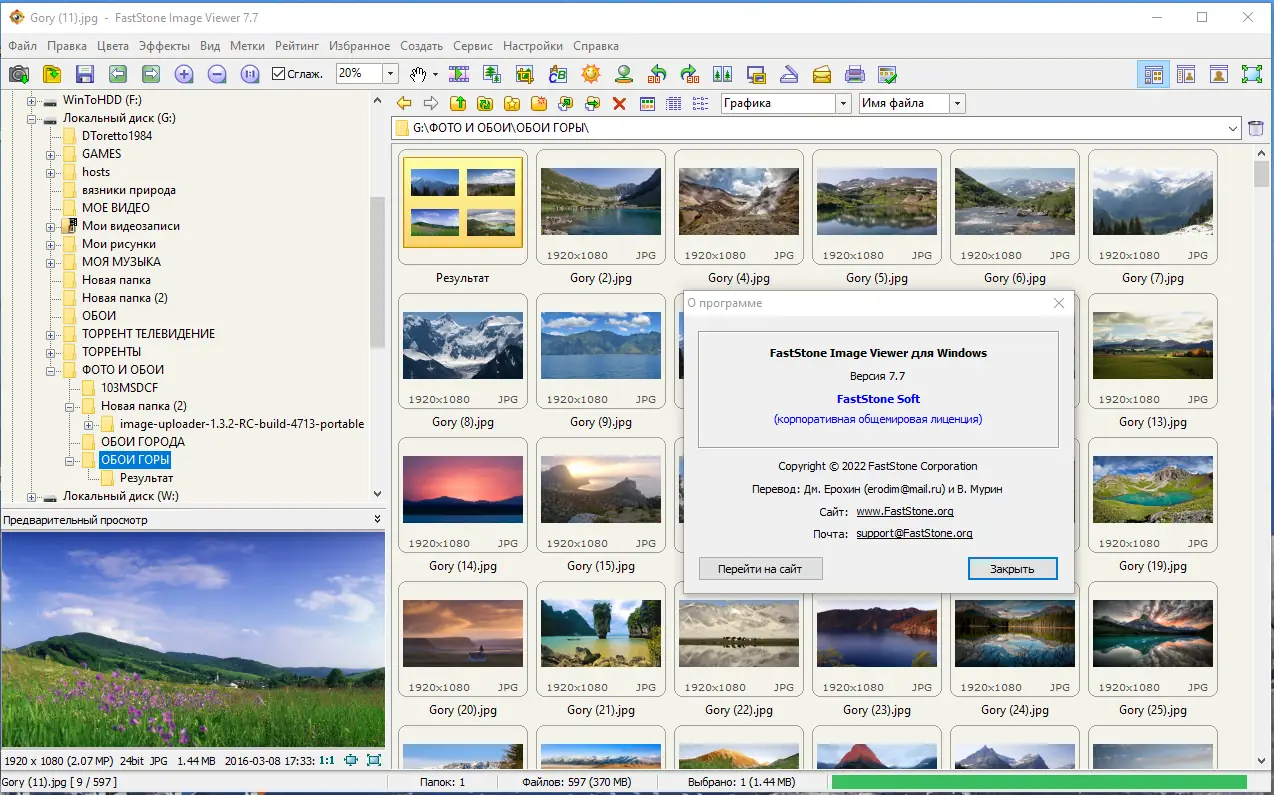Open the 20% zoom level dropdown
The height and width of the screenshot is (795, 1274).
coord(388,73)
